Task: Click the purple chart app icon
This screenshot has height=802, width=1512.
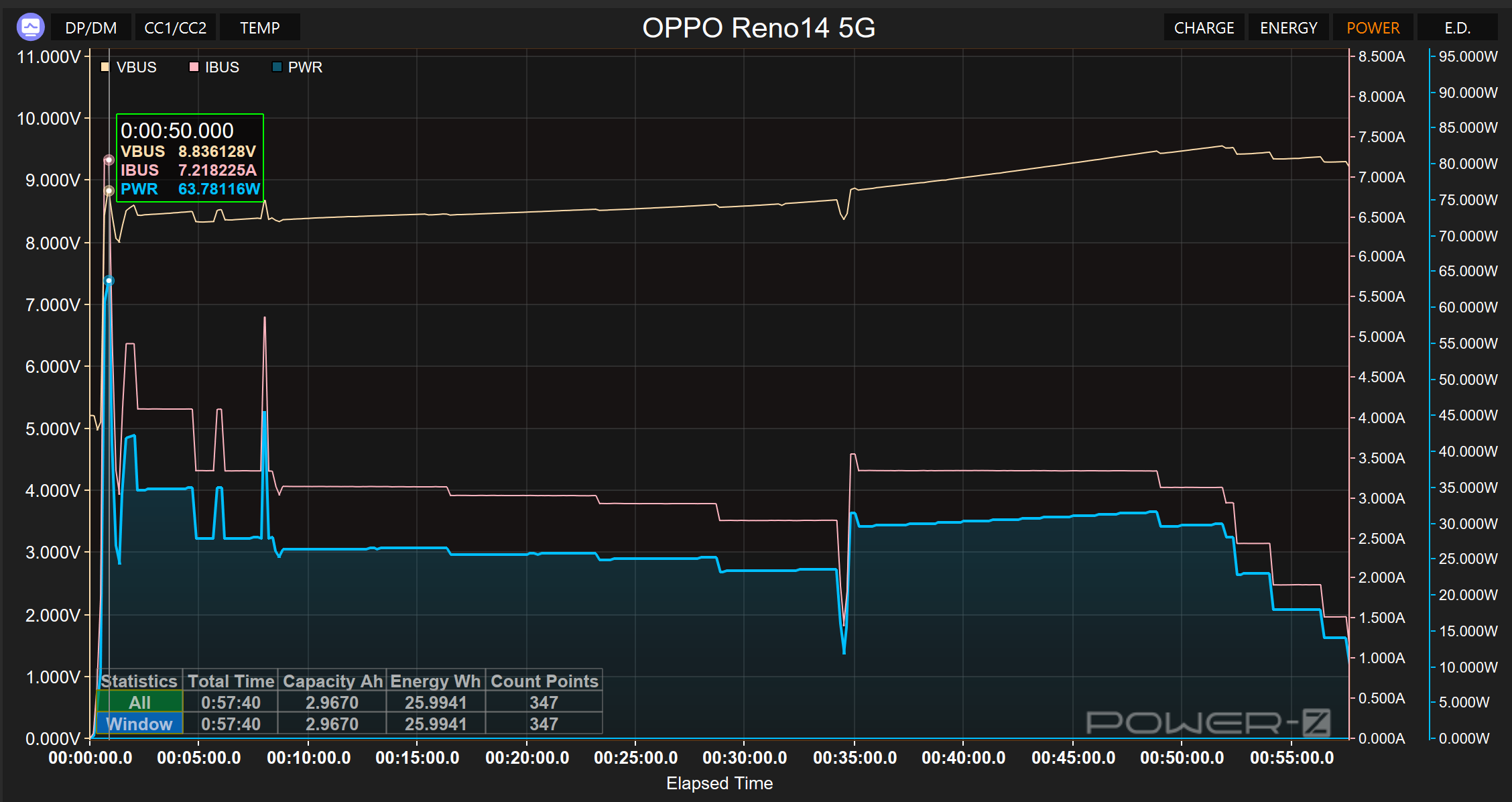Action: [x=30, y=27]
